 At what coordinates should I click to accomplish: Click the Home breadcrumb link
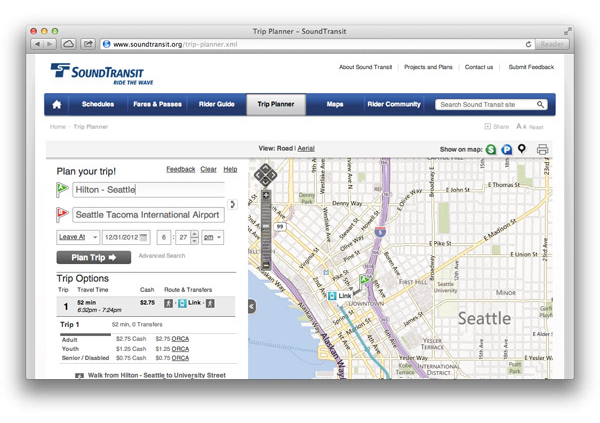pyautogui.click(x=57, y=127)
